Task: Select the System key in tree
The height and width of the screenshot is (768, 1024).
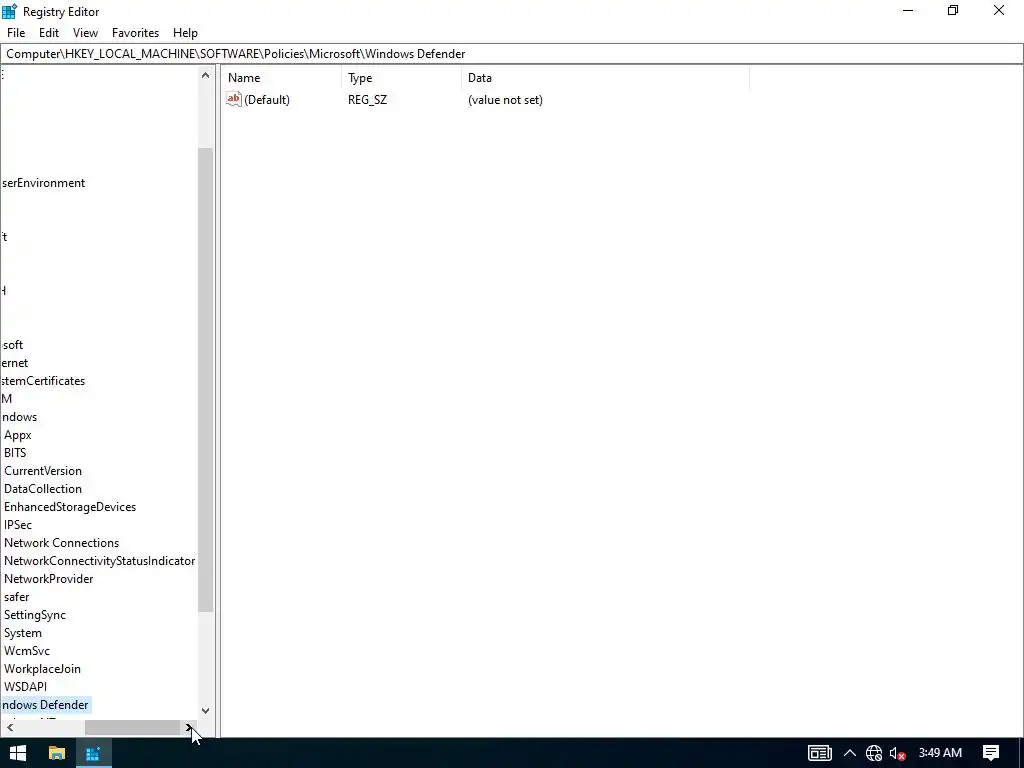Action: 22,633
